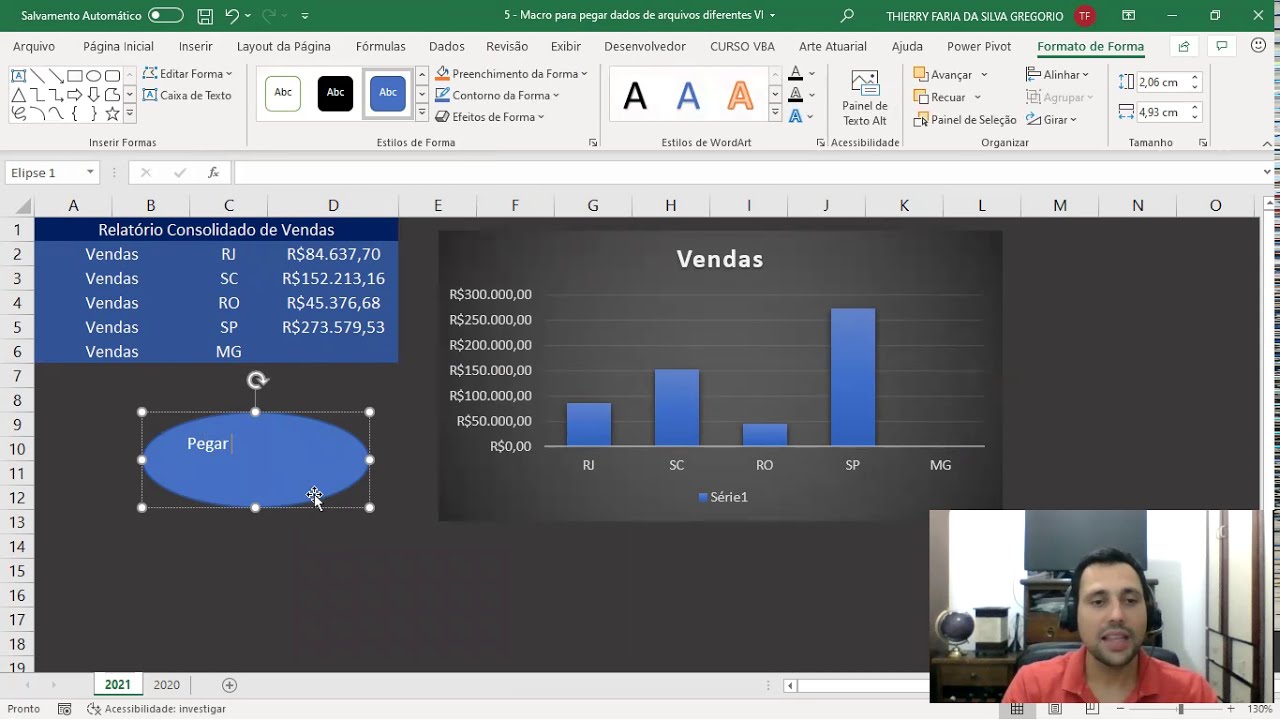The height and width of the screenshot is (720, 1280).
Task: Select sheet tab 2021
Action: pos(117,685)
